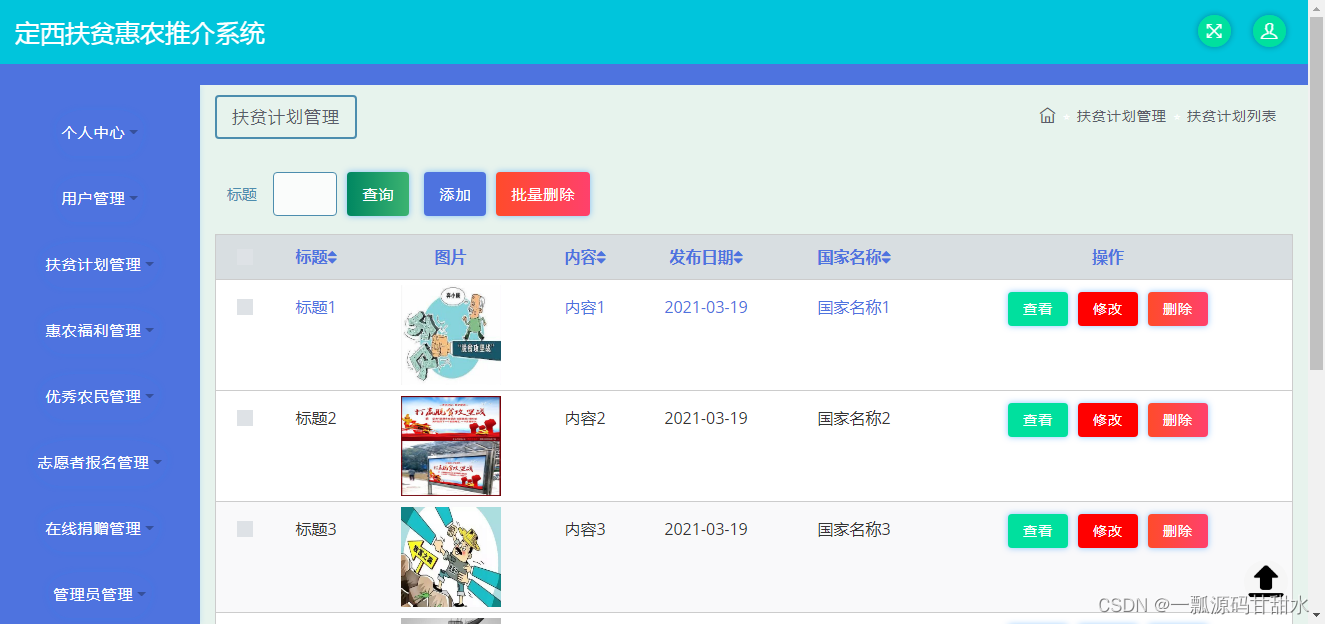The image size is (1325, 624).
Task: Focus the 标题 search input field
Action: [305, 194]
